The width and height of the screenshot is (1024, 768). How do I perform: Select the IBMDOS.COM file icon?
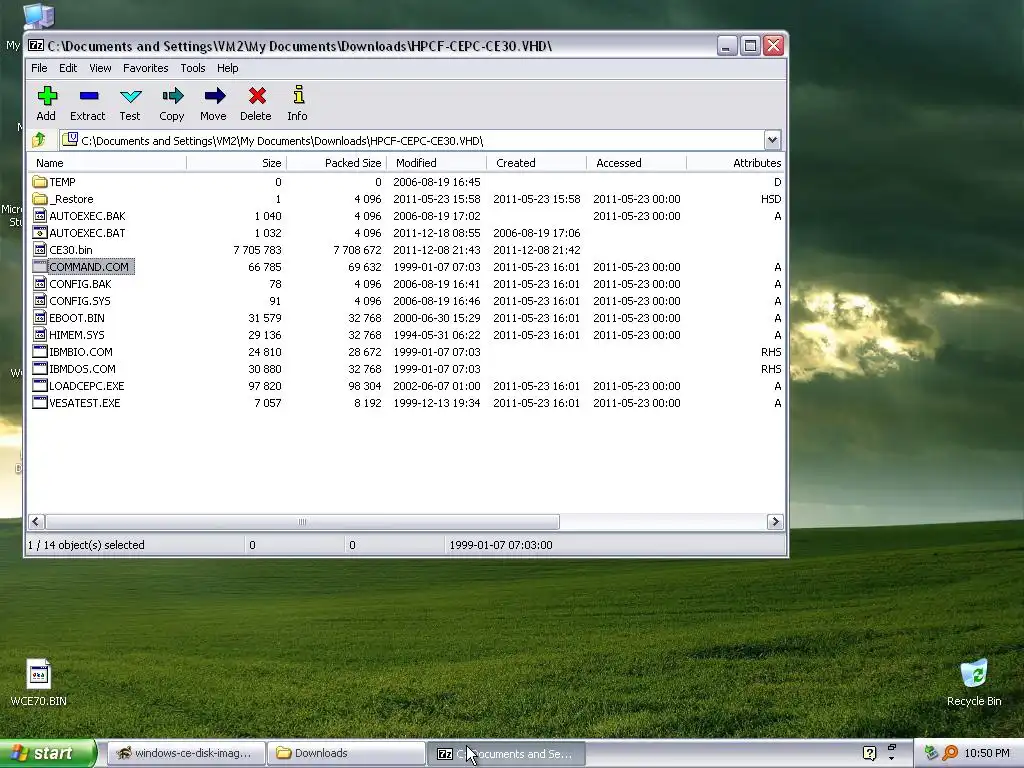[x=40, y=368]
